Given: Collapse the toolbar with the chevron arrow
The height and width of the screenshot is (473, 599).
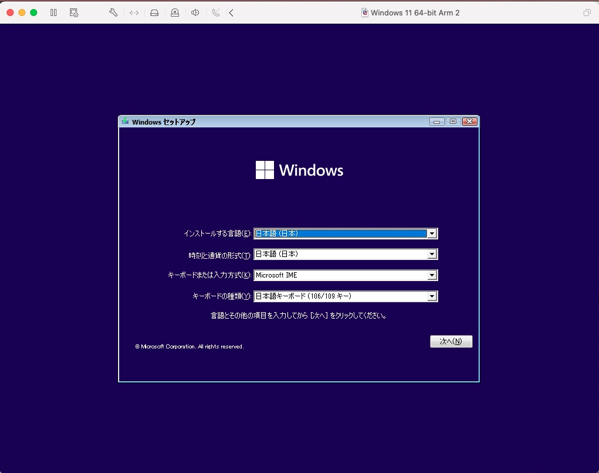Looking at the screenshot, I should (231, 13).
